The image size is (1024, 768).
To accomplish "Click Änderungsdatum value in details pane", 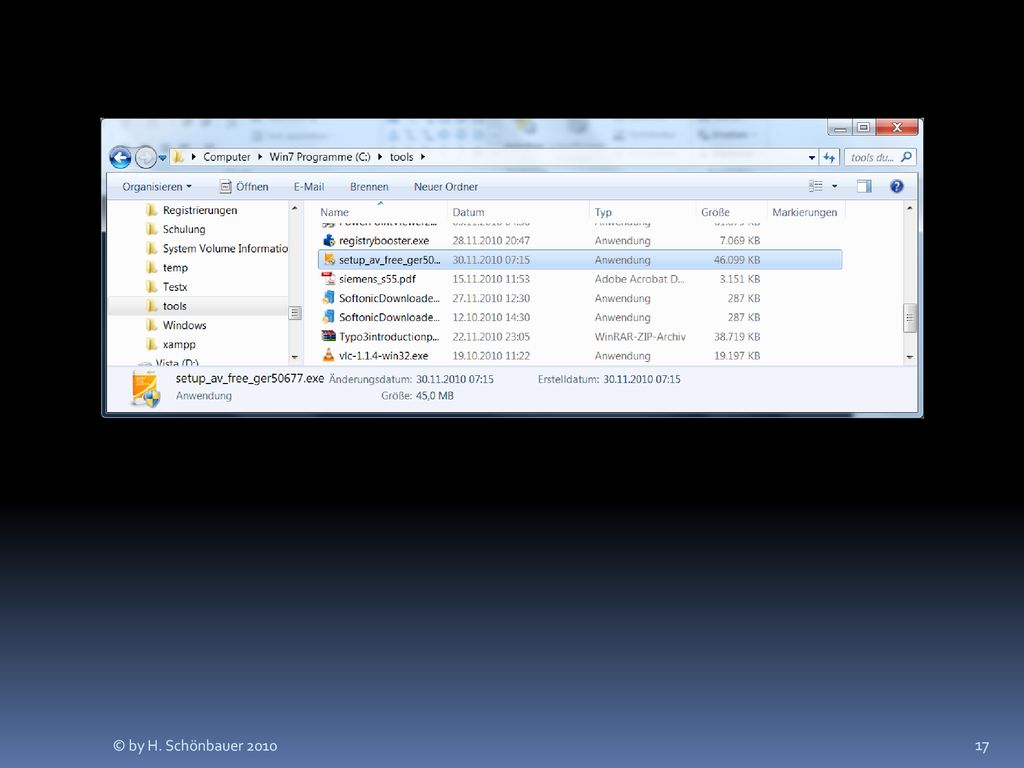I will (455, 379).
